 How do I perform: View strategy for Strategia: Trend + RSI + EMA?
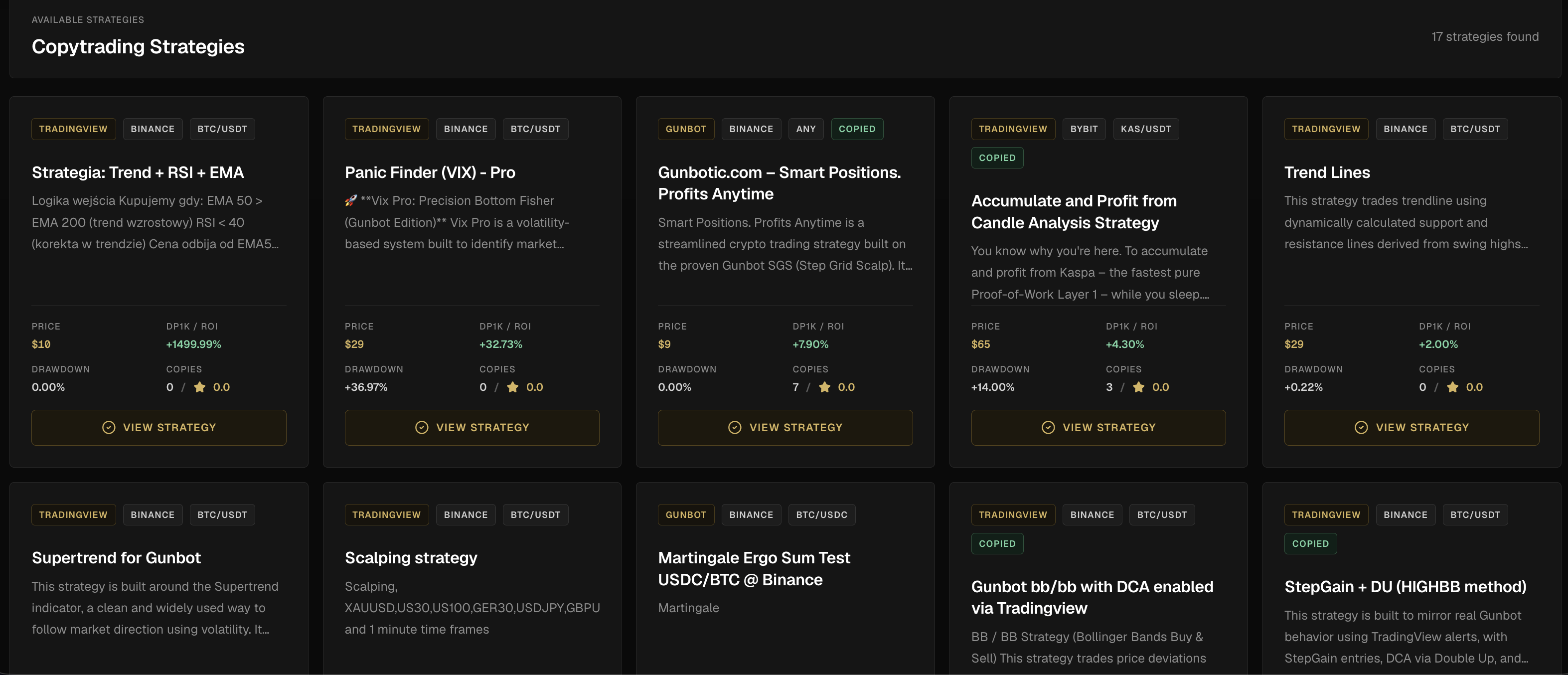159,427
